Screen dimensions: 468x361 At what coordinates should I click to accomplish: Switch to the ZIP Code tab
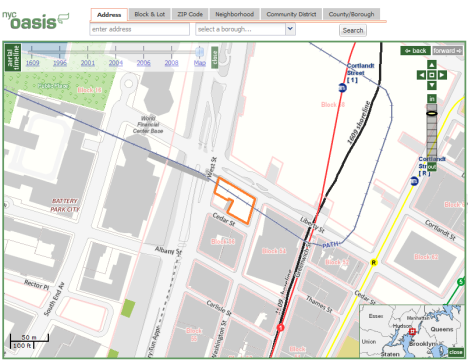coord(190,14)
